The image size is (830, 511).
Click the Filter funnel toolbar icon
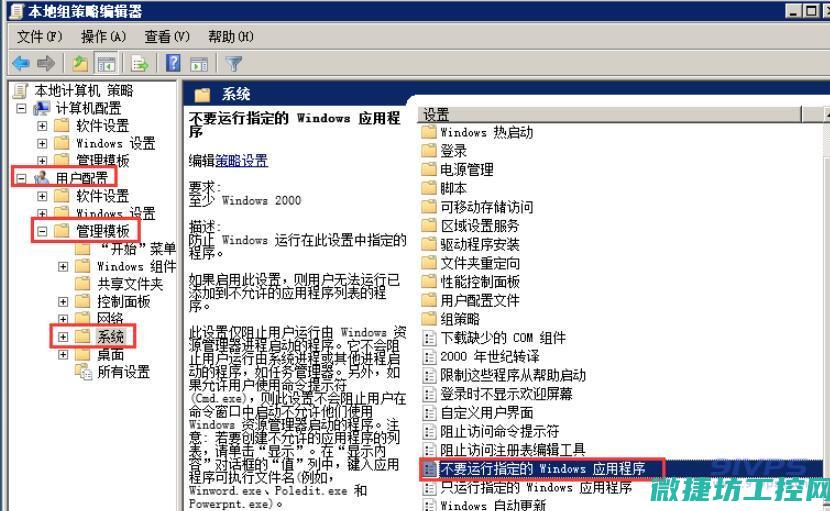click(233, 64)
